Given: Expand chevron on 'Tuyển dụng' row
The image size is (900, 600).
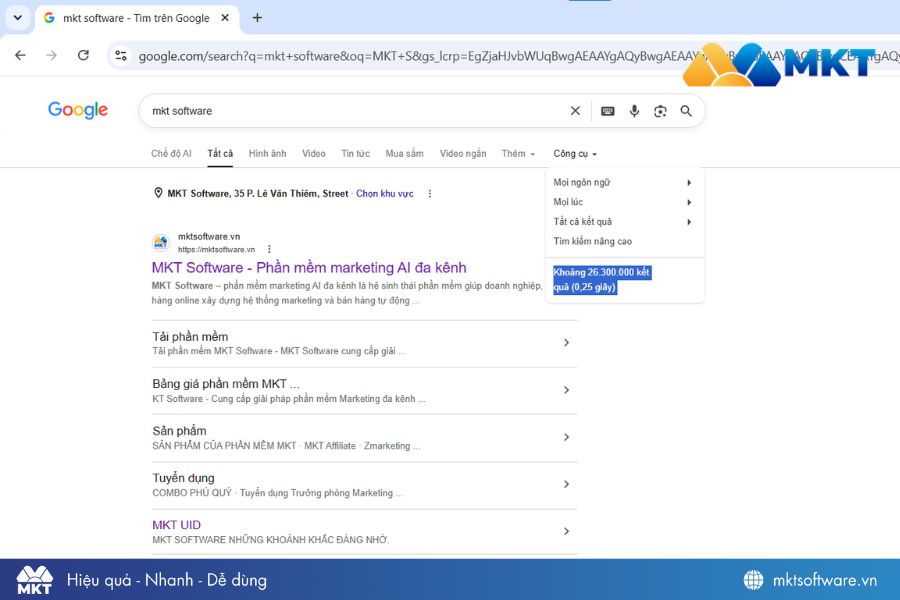Looking at the screenshot, I should coord(566,484).
